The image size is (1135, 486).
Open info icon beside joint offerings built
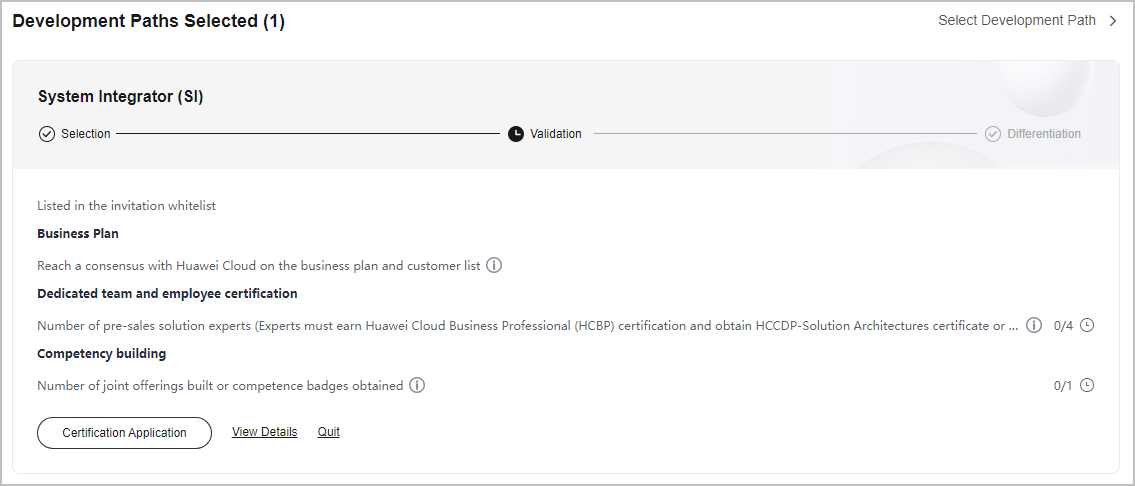(x=417, y=385)
